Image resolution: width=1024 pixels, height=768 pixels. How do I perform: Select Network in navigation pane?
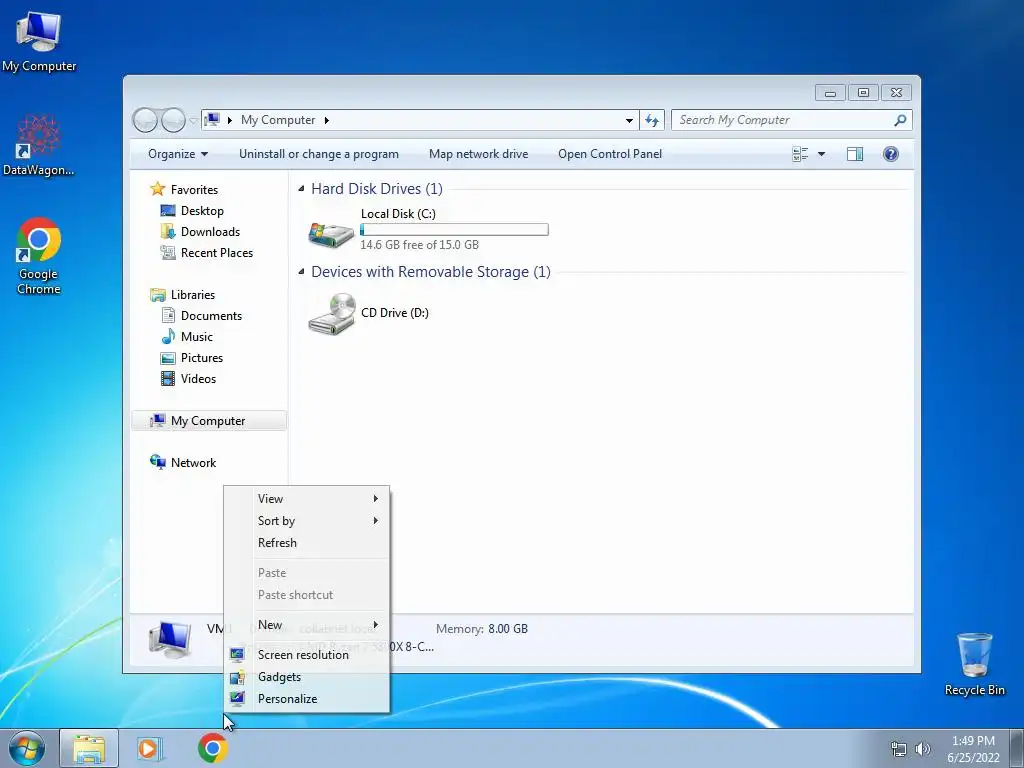tap(193, 462)
